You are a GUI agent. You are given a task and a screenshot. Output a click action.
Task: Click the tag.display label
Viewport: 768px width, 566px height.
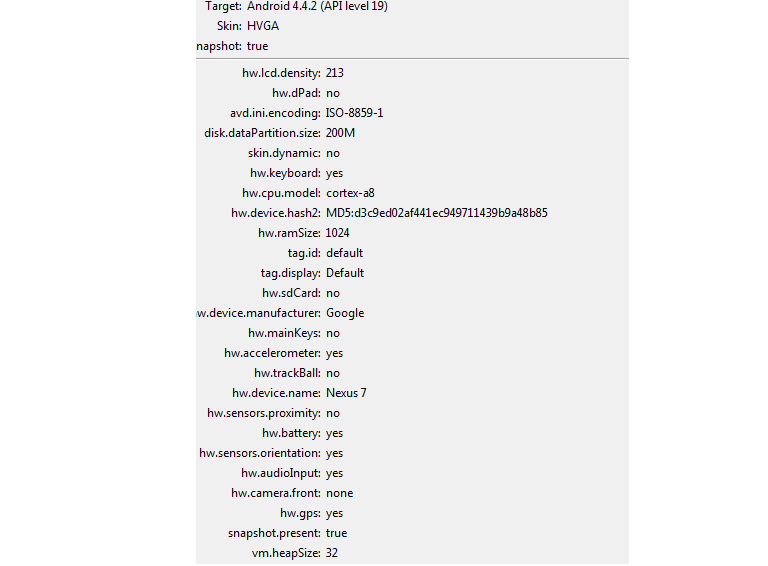pyautogui.click(x=290, y=273)
